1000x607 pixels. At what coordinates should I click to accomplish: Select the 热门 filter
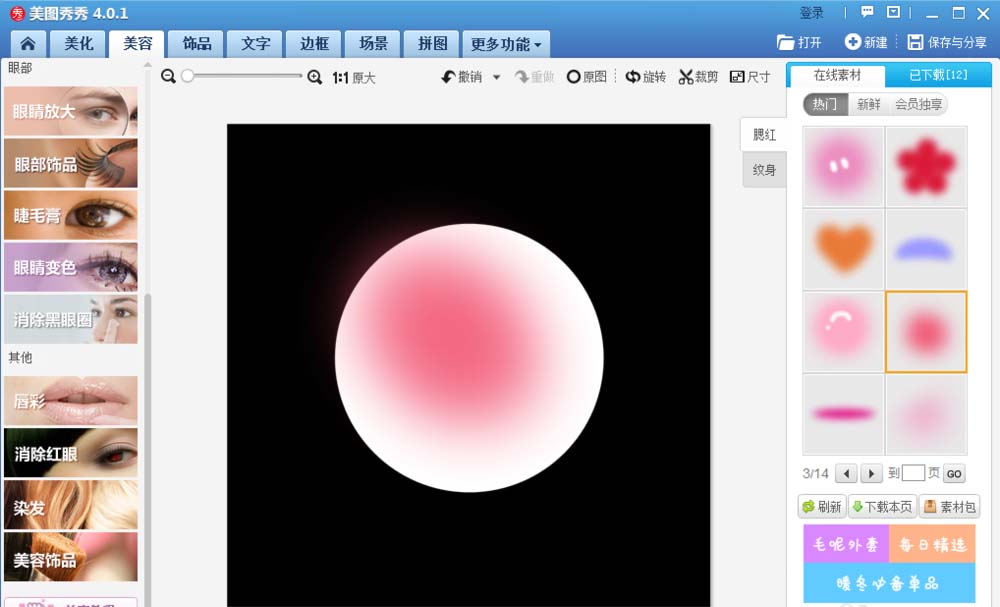point(825,104)
